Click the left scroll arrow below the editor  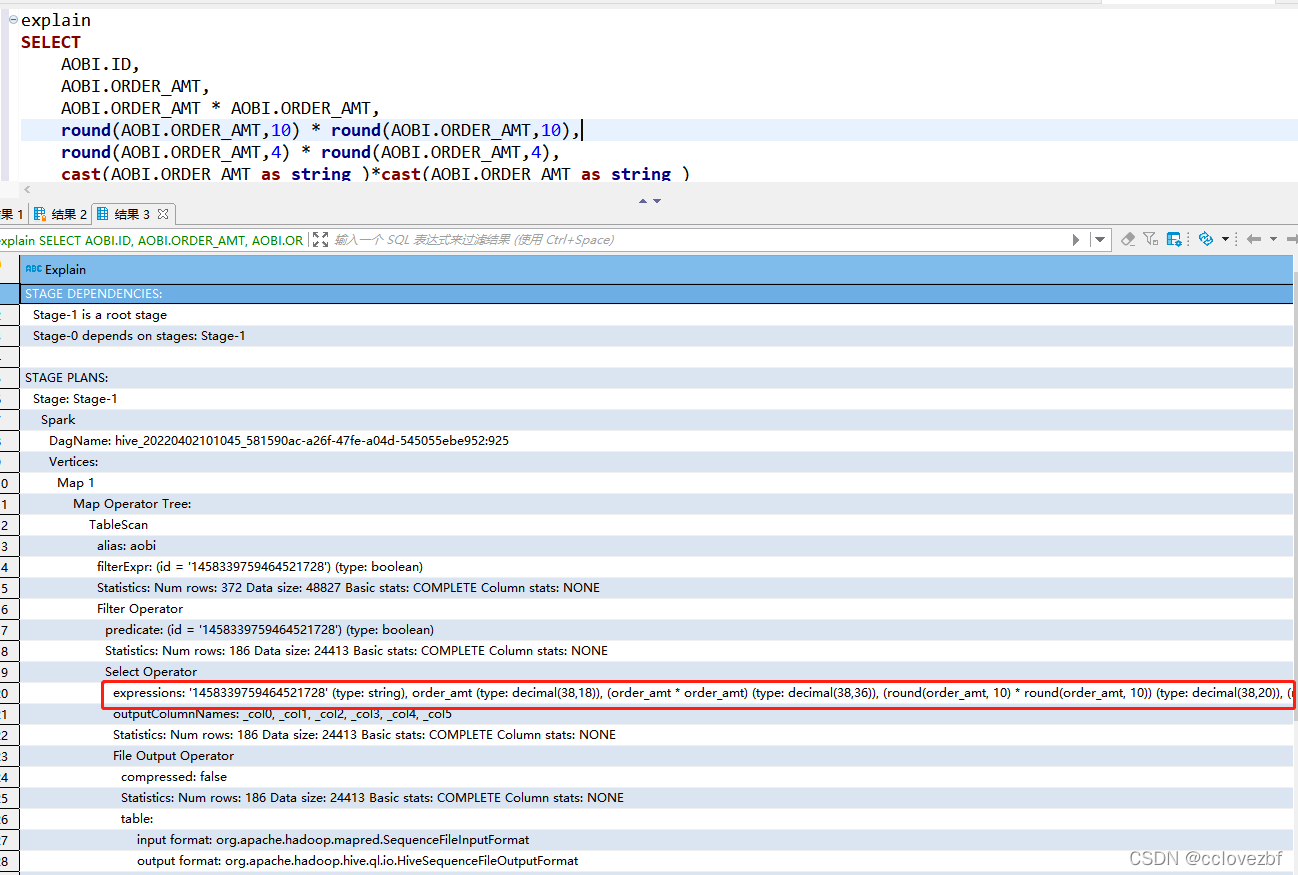click(26, 190)
